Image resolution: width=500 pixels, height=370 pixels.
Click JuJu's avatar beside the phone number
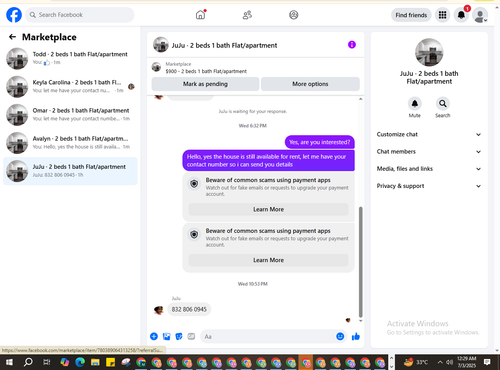click(159, 310)
